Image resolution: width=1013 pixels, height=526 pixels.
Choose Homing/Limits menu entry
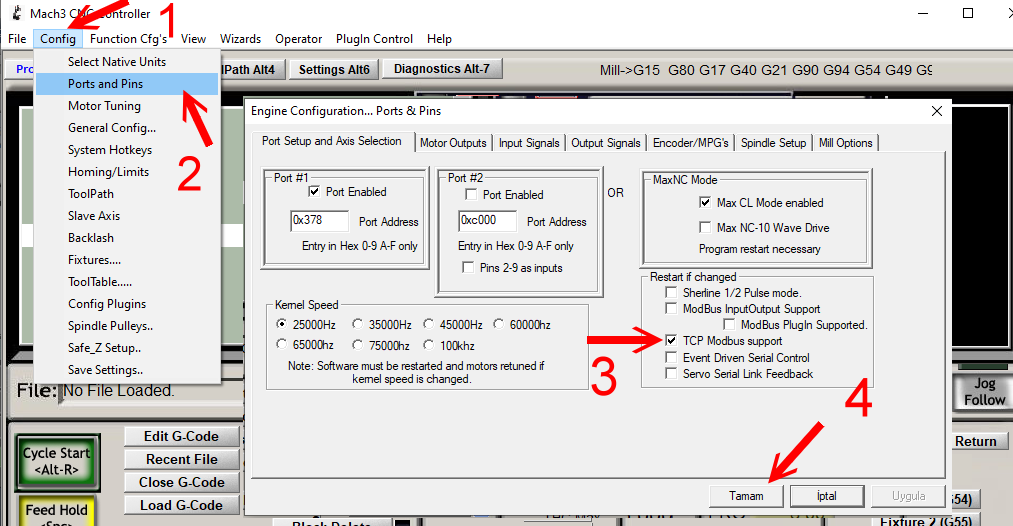127,172
